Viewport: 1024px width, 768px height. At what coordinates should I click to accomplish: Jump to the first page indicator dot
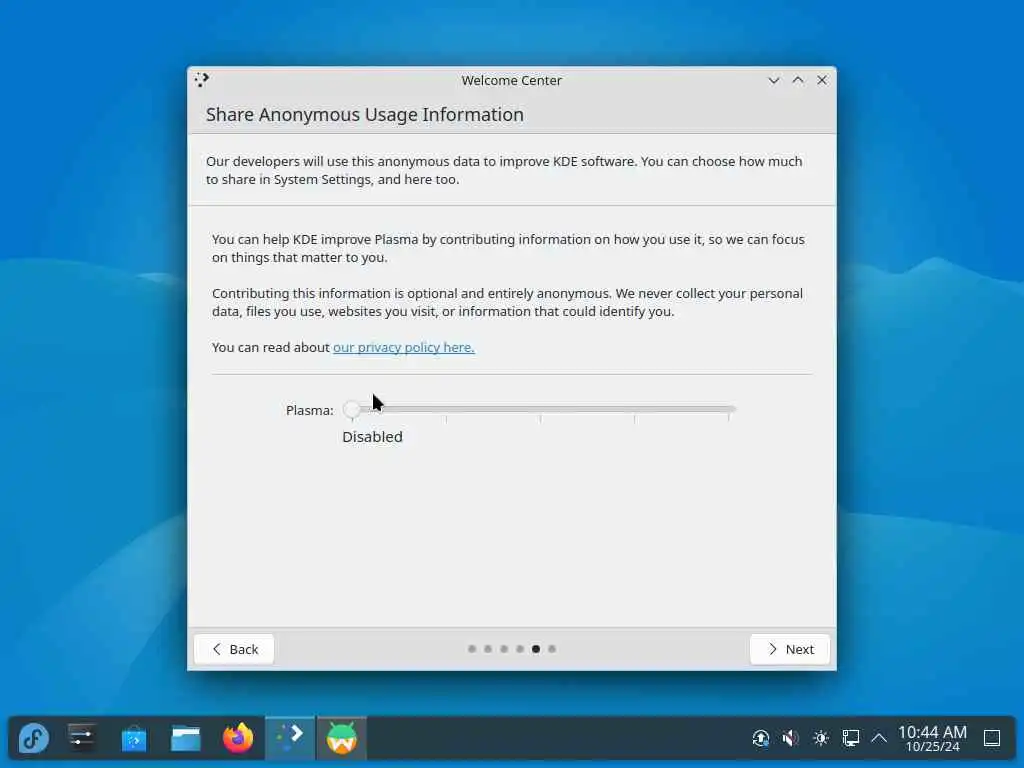[x=472, y=649]
